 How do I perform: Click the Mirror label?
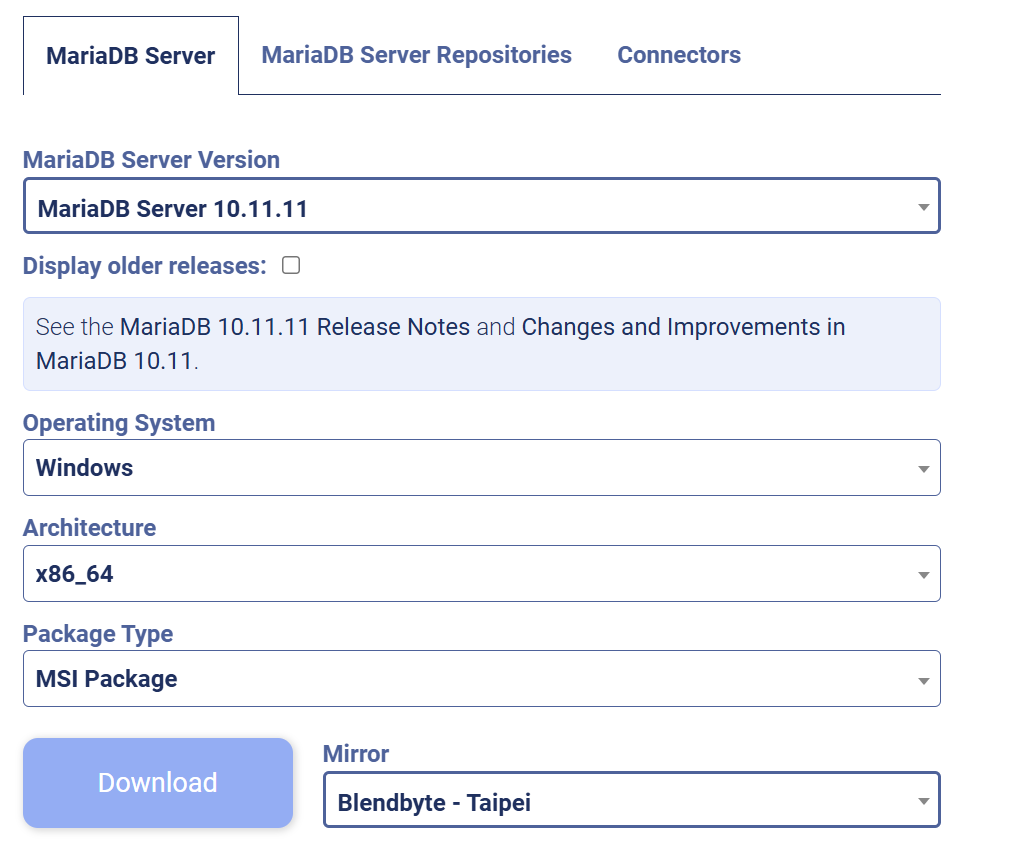[x=356, y=754]
